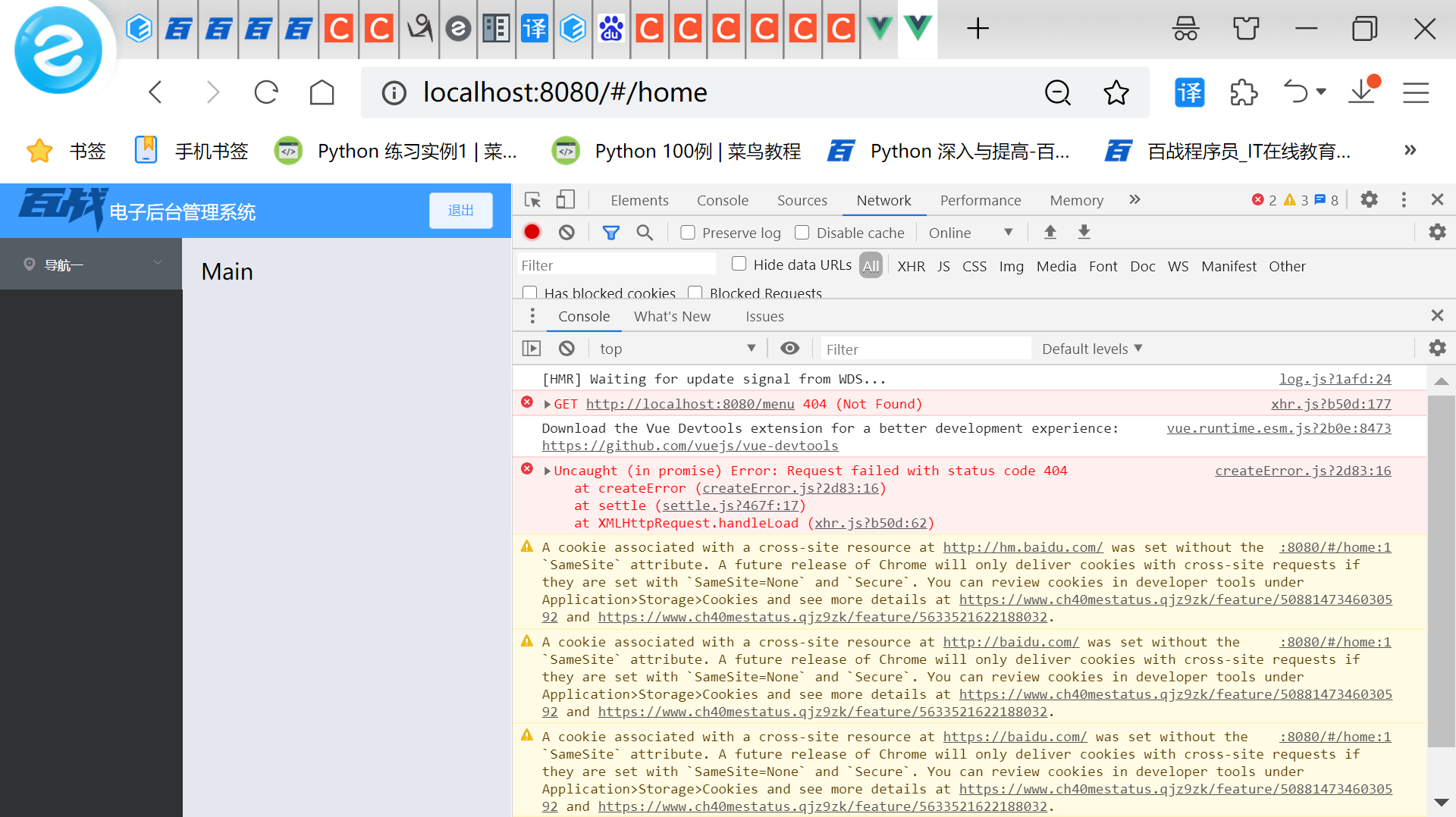The image size is (1456, 817).
Task: Open the vue-devtools GitHub link
Action: pos(690,446)
